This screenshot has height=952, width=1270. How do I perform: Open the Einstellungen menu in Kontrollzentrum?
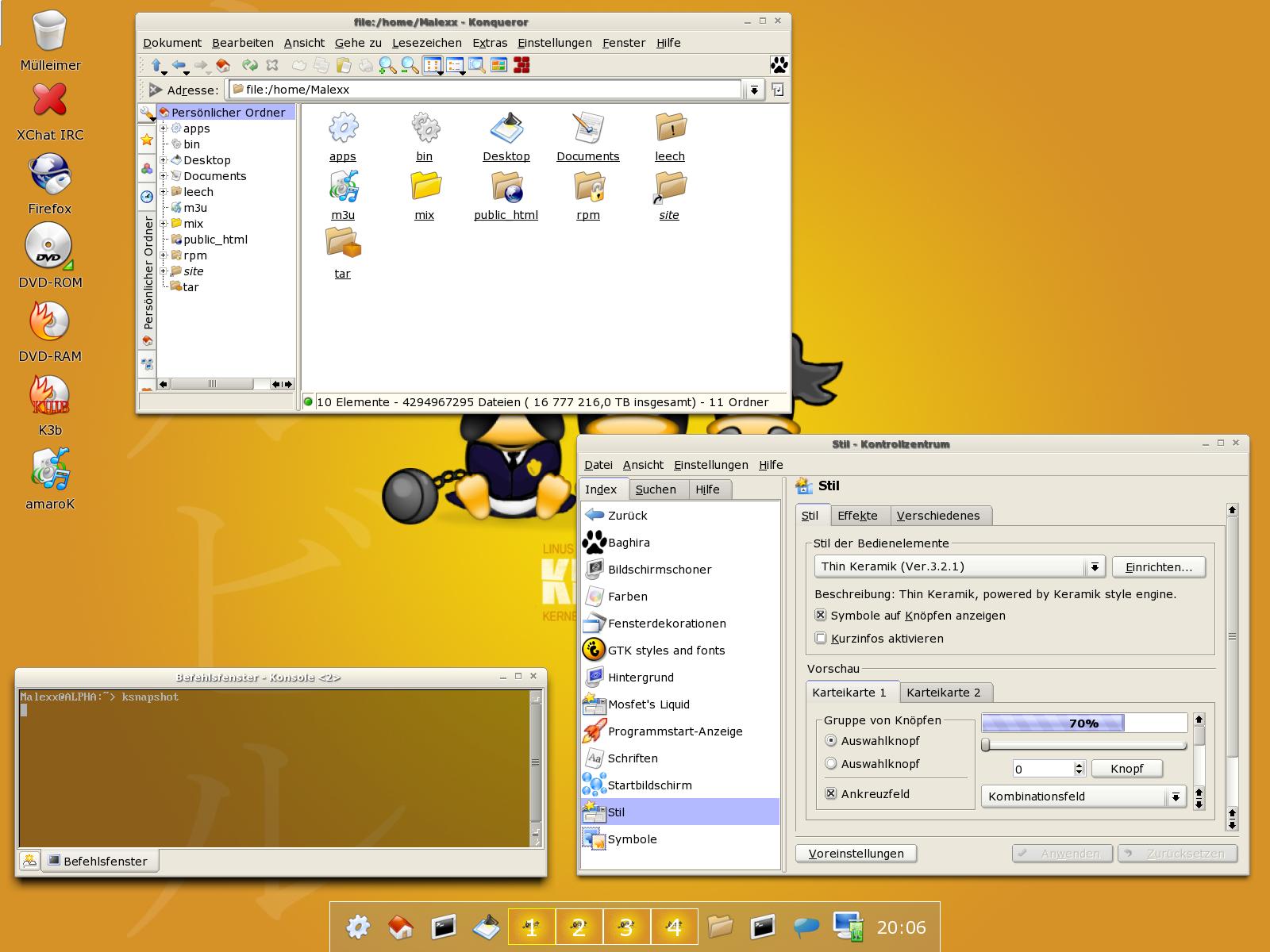(x=711, y=465)
